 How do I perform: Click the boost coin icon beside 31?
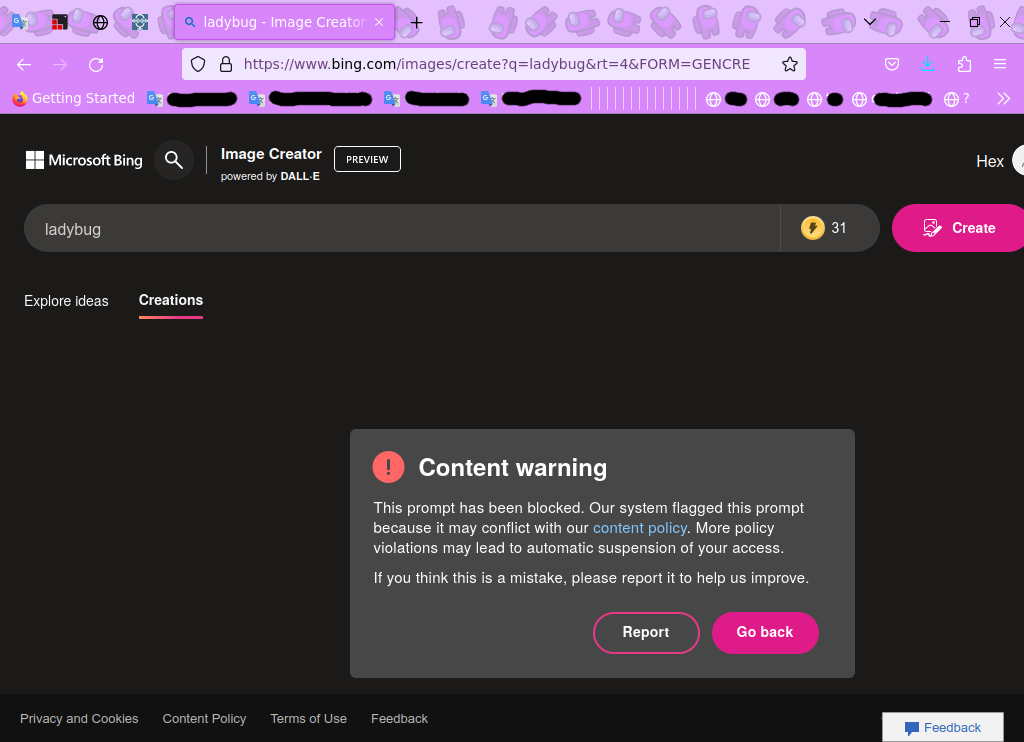pyautogui.click(x=813, y=227)
